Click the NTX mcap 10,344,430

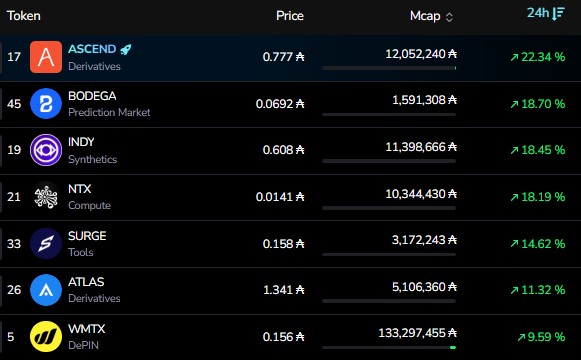click(x=421, y=194)
